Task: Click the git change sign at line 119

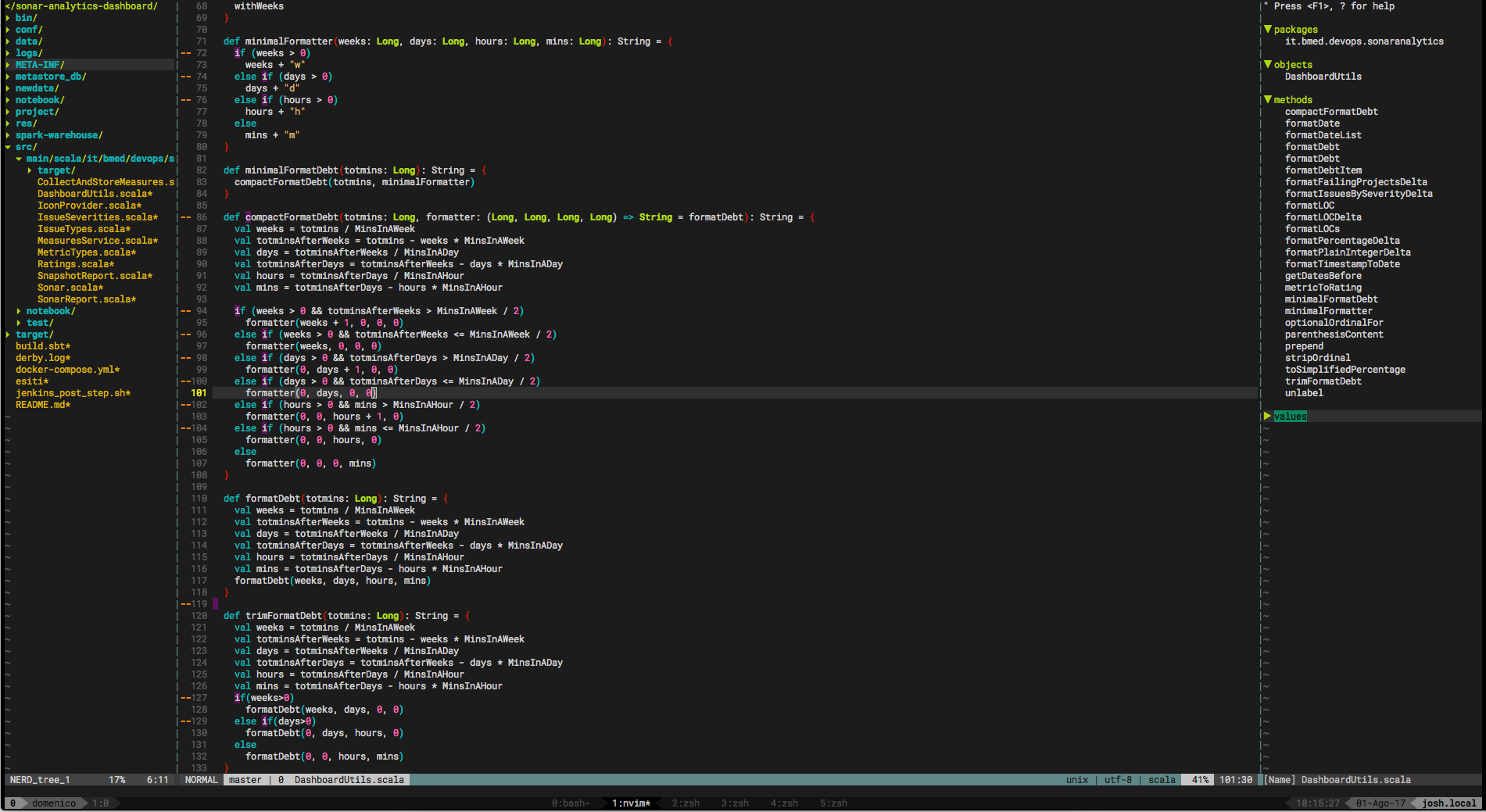Action: click(185, 604)
